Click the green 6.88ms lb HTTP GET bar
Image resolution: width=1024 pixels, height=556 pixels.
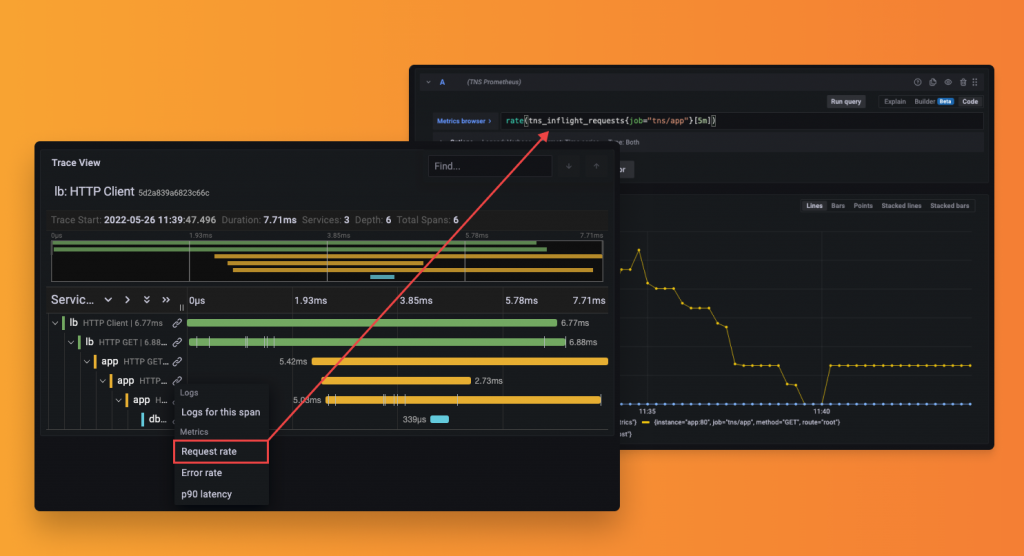377,342
